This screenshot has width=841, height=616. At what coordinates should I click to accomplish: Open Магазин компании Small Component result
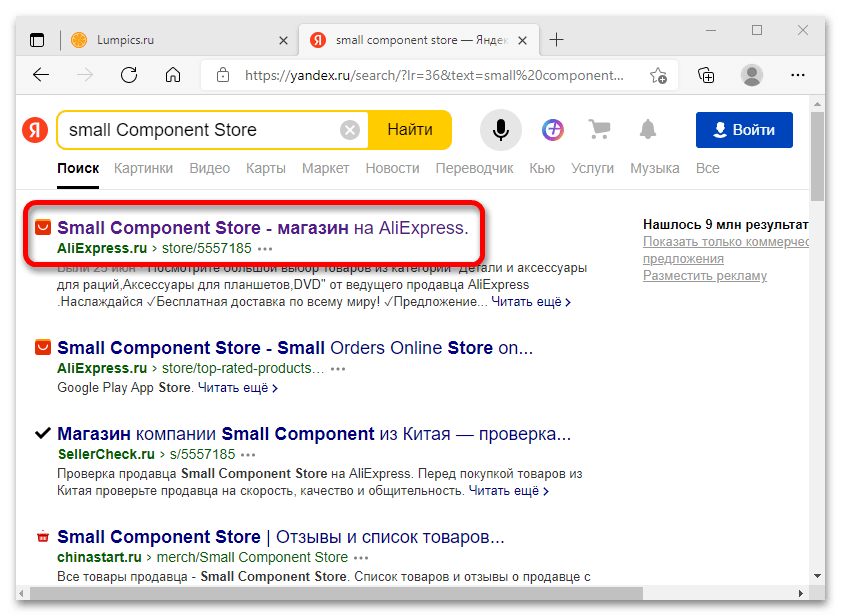[314, 434]
